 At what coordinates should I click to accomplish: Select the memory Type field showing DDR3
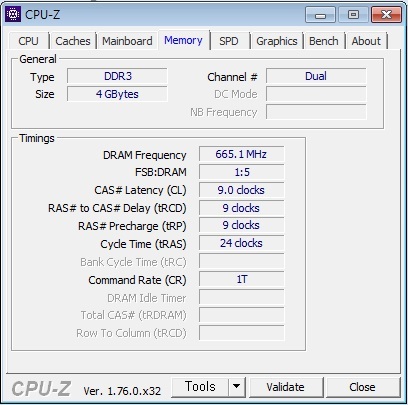click(x=117, y=76)
